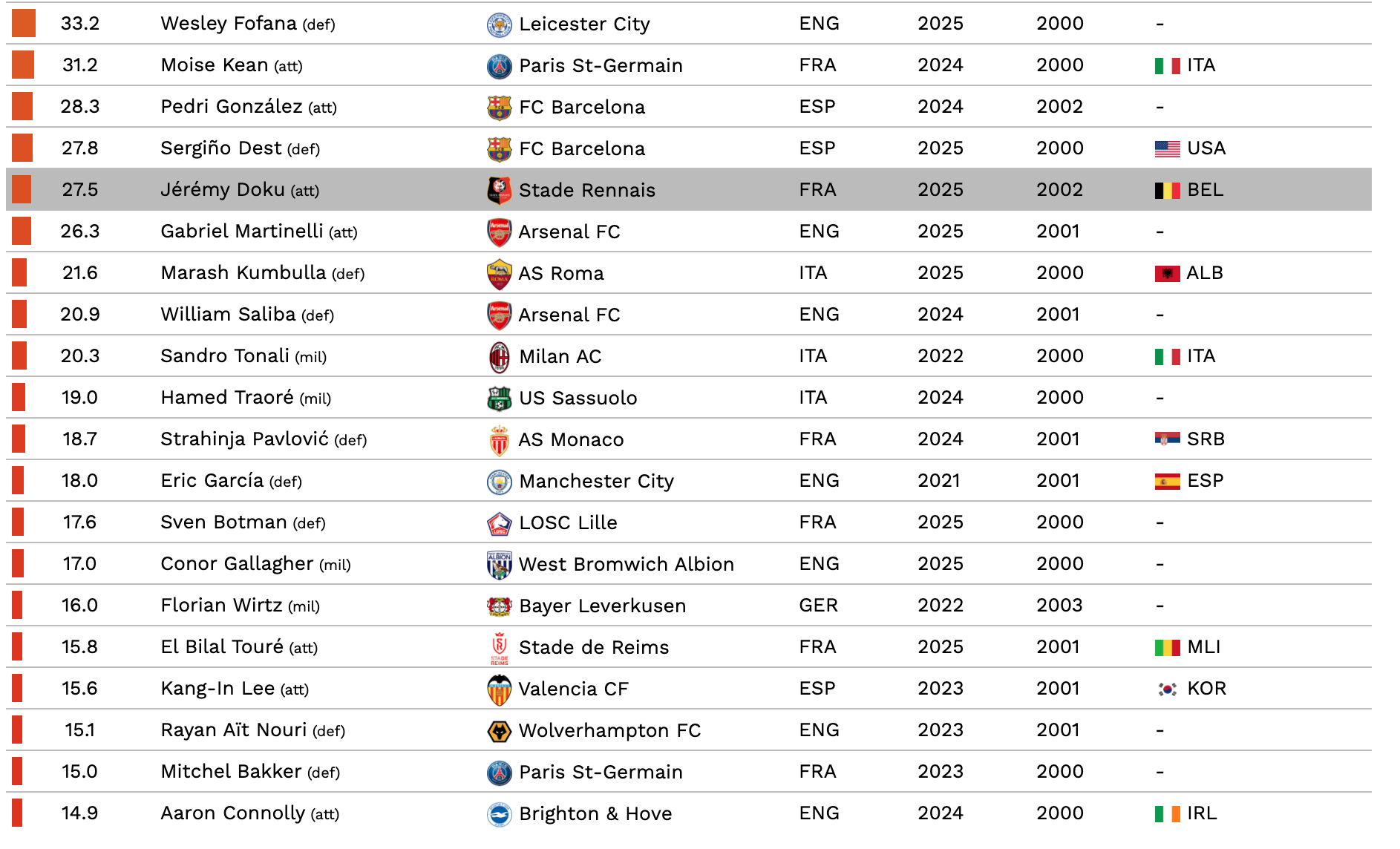Click the USA flag for Sergiño Dest
Viewport: 1400px width, 849px height.
[x=1167, y=148]
